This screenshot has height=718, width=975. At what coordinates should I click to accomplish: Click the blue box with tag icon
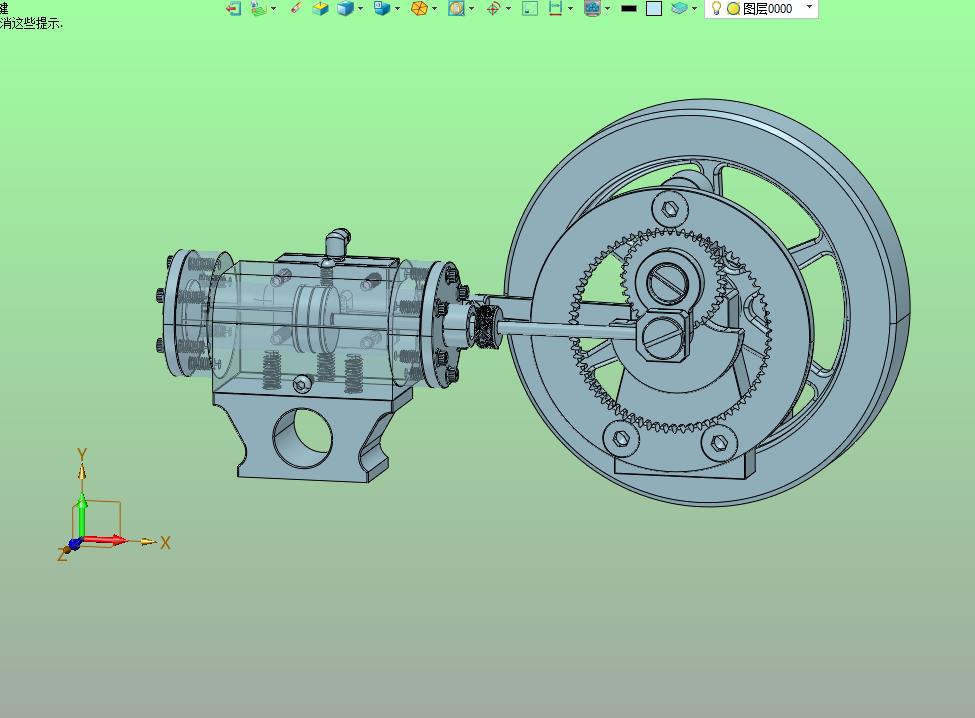pyautogui.click(x=382, y=8)
